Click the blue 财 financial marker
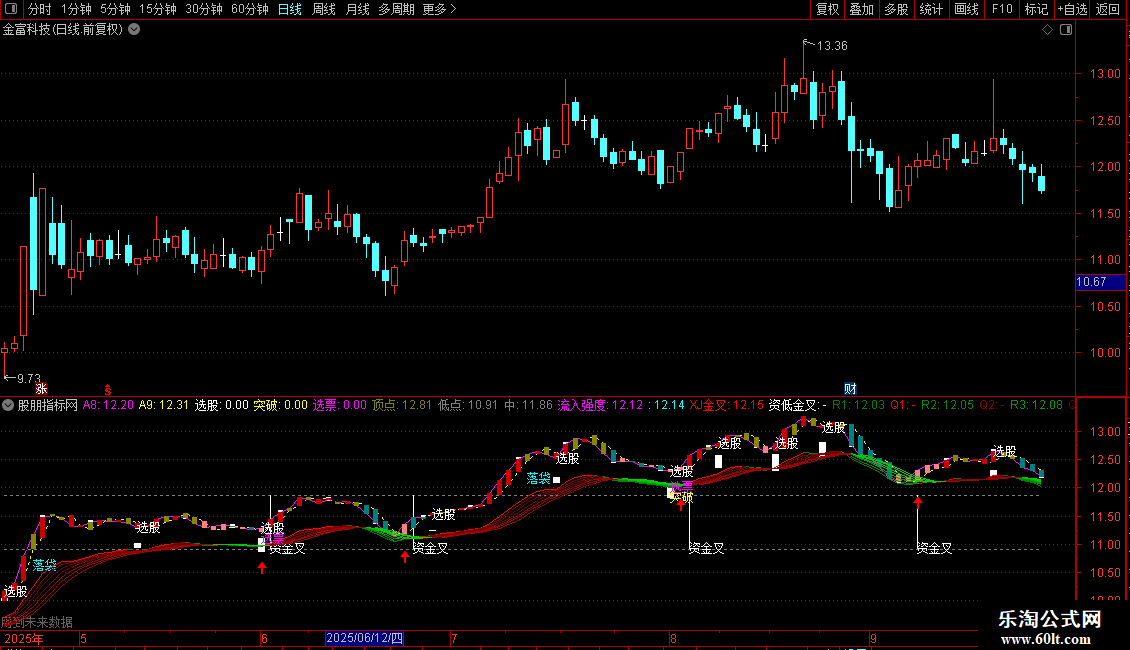This screenshot has height=650, width=1130. [850, 388]
